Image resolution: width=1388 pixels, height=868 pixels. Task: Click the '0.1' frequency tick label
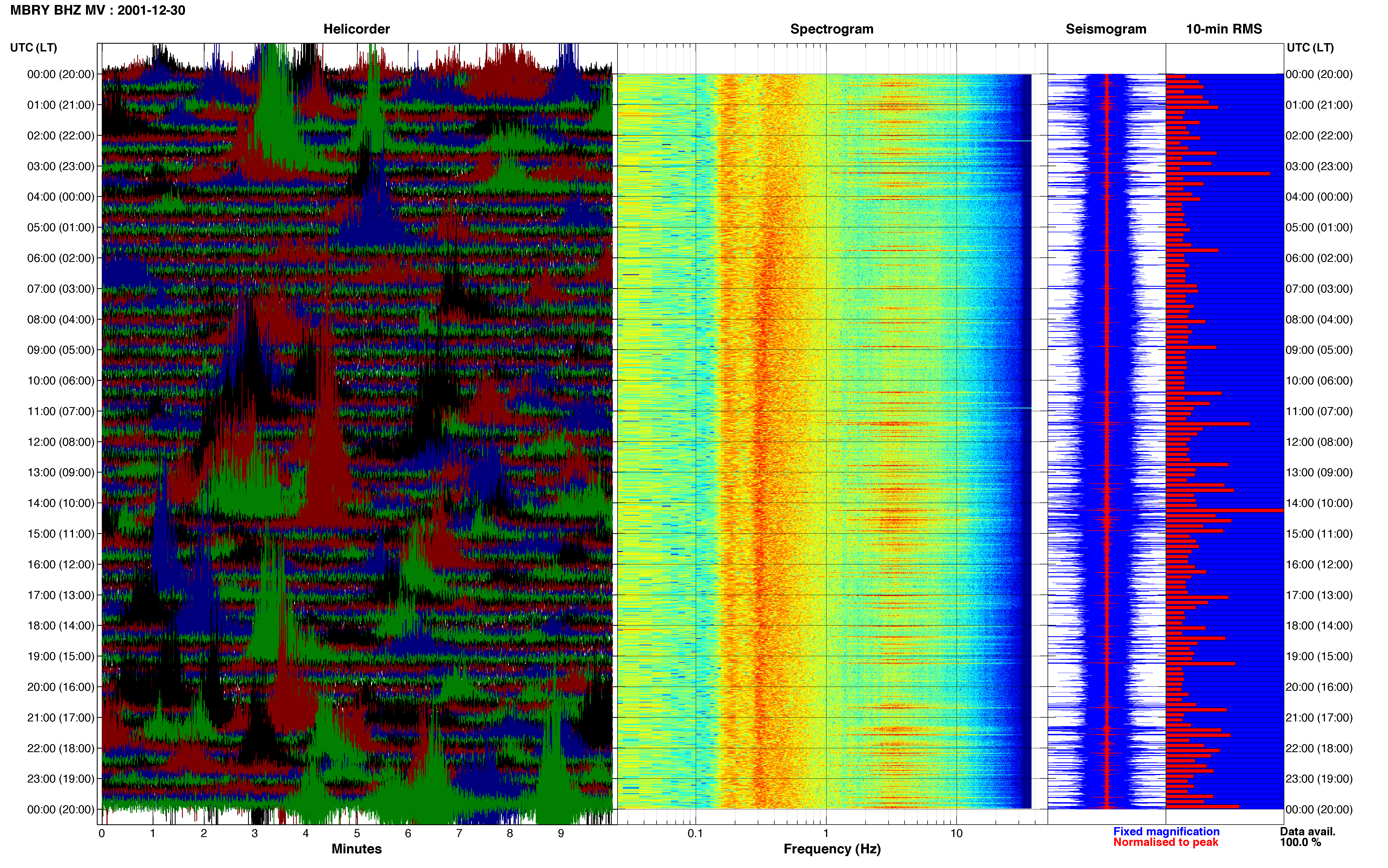coord(695,833)
